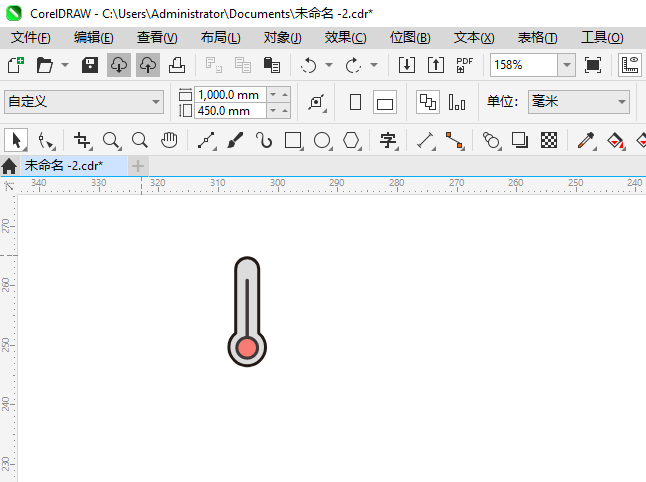The height and width of the screenshot is (482, 646).
Task: Redo the last action
Action: (x=353, y=65)
